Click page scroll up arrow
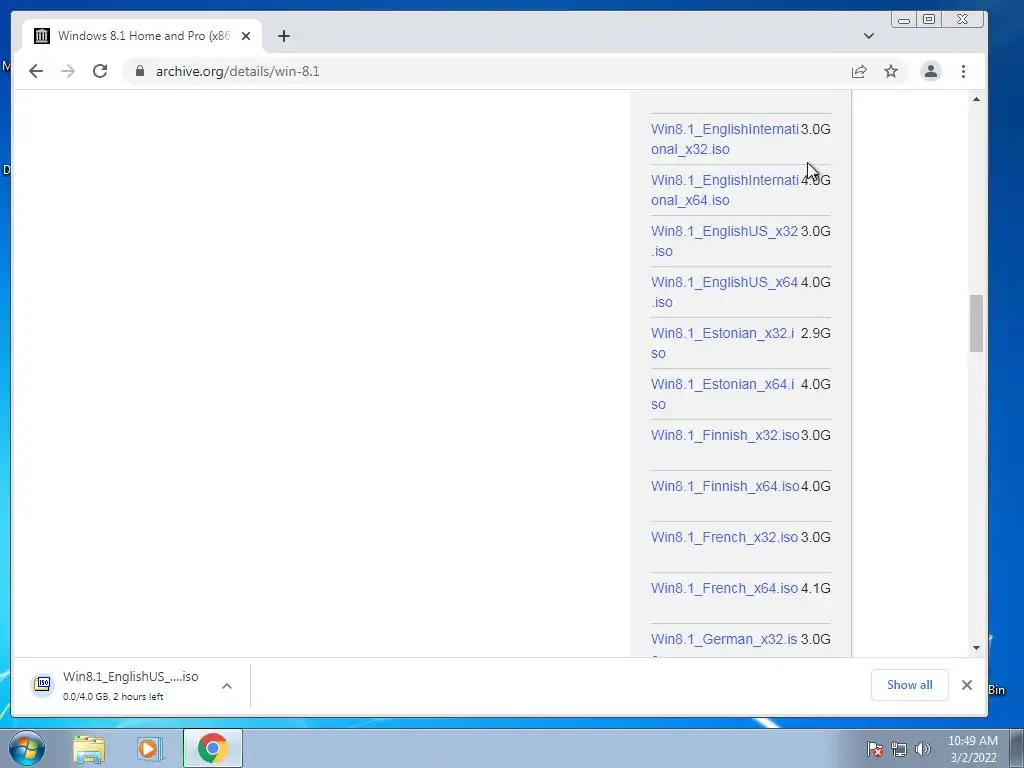The image size is (1024, 768). coord(976,99)
